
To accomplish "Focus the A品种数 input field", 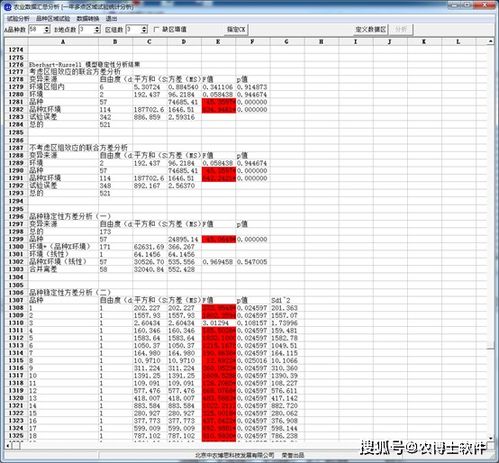I will pyautogui.click(x=36, y=29).
